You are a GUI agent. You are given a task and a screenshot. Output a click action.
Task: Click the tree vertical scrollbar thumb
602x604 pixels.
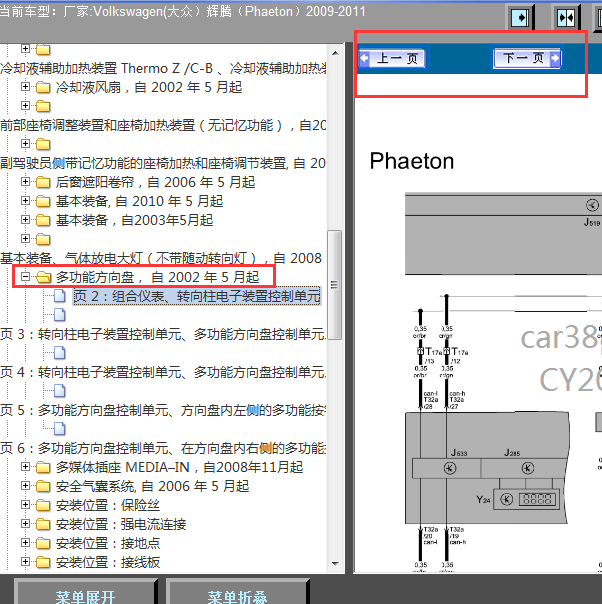tap(335, 285)
